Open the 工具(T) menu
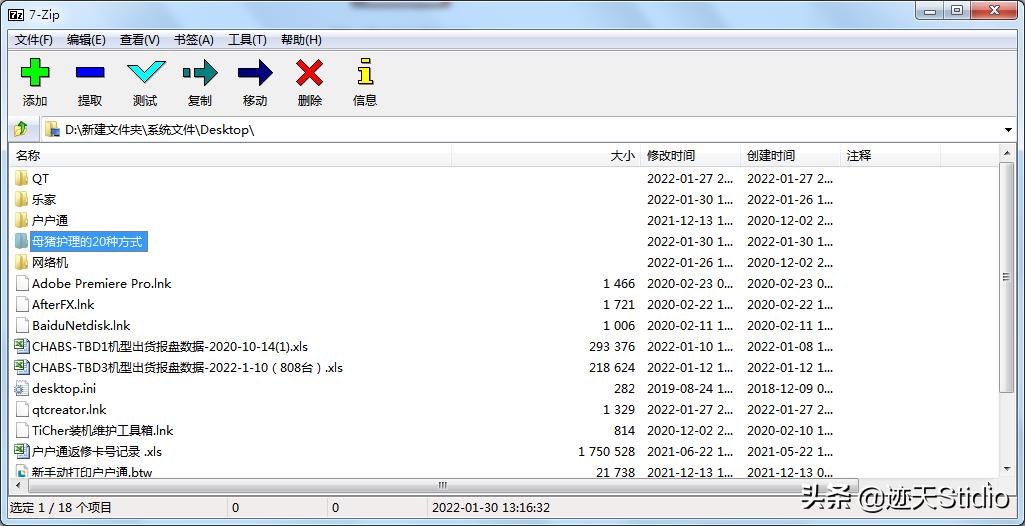 (247, 40)
